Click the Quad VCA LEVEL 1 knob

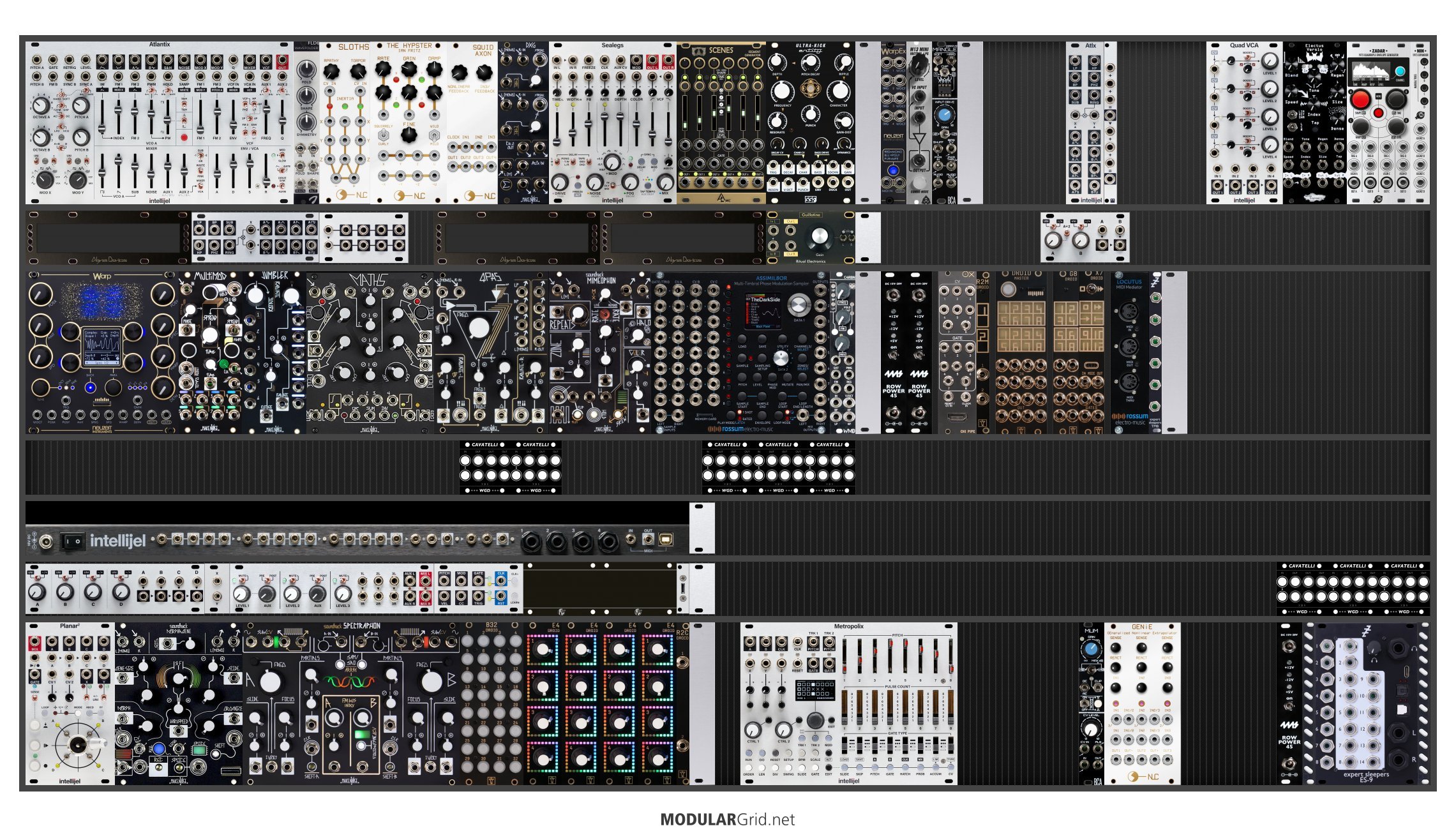[1270, 61]
